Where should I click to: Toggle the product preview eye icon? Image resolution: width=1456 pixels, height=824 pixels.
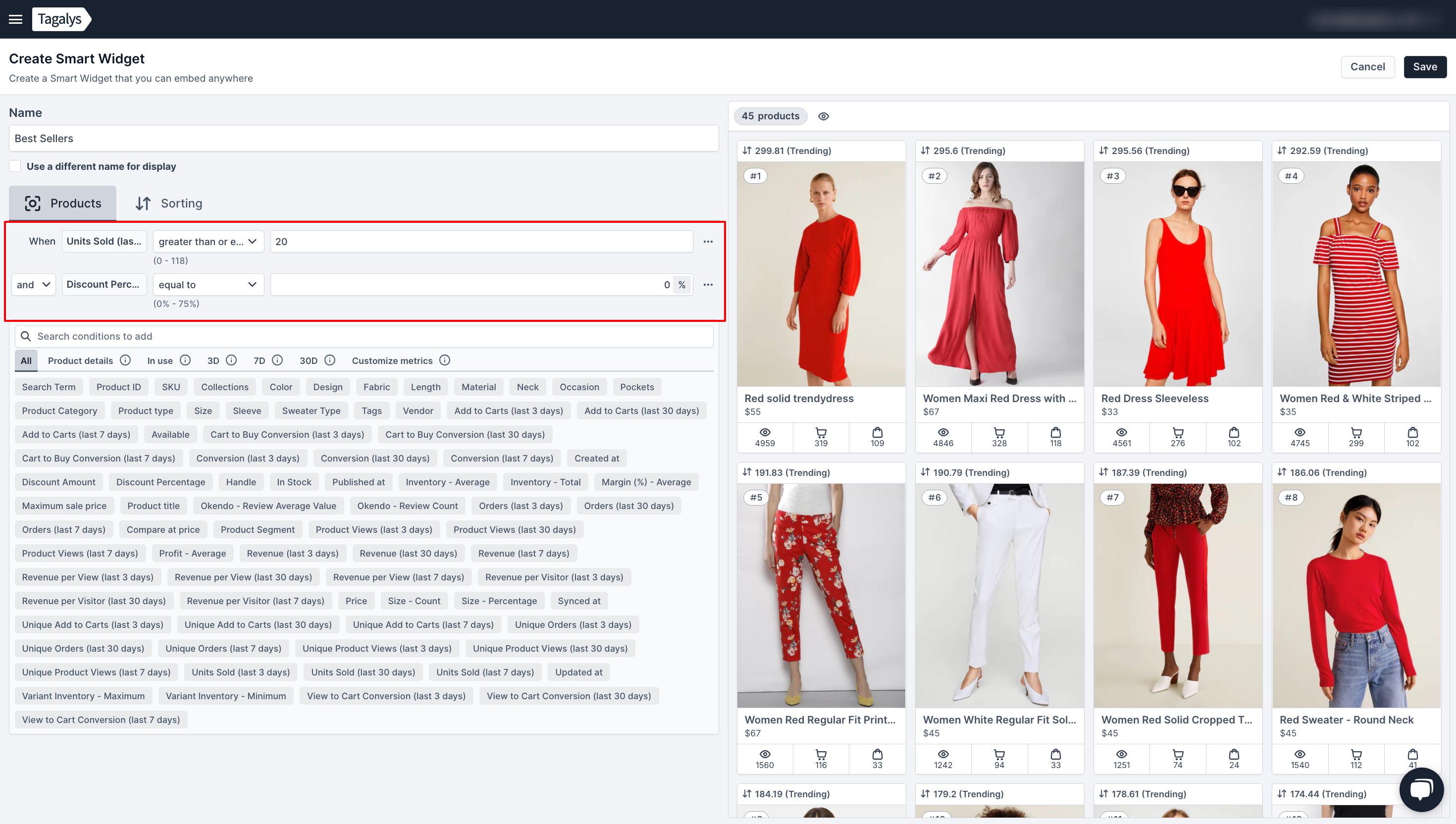click(x=824, y=116)
